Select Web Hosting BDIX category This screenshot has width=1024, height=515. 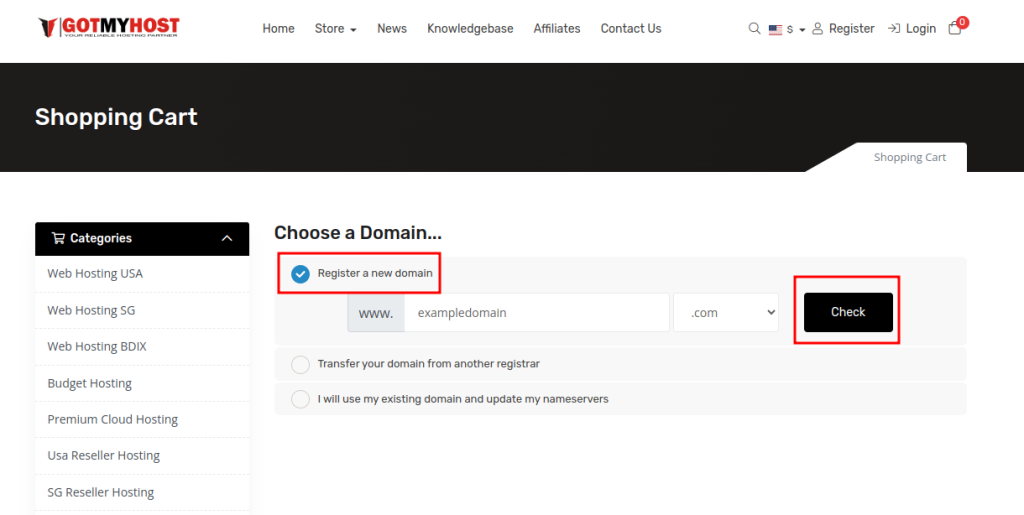96,346
